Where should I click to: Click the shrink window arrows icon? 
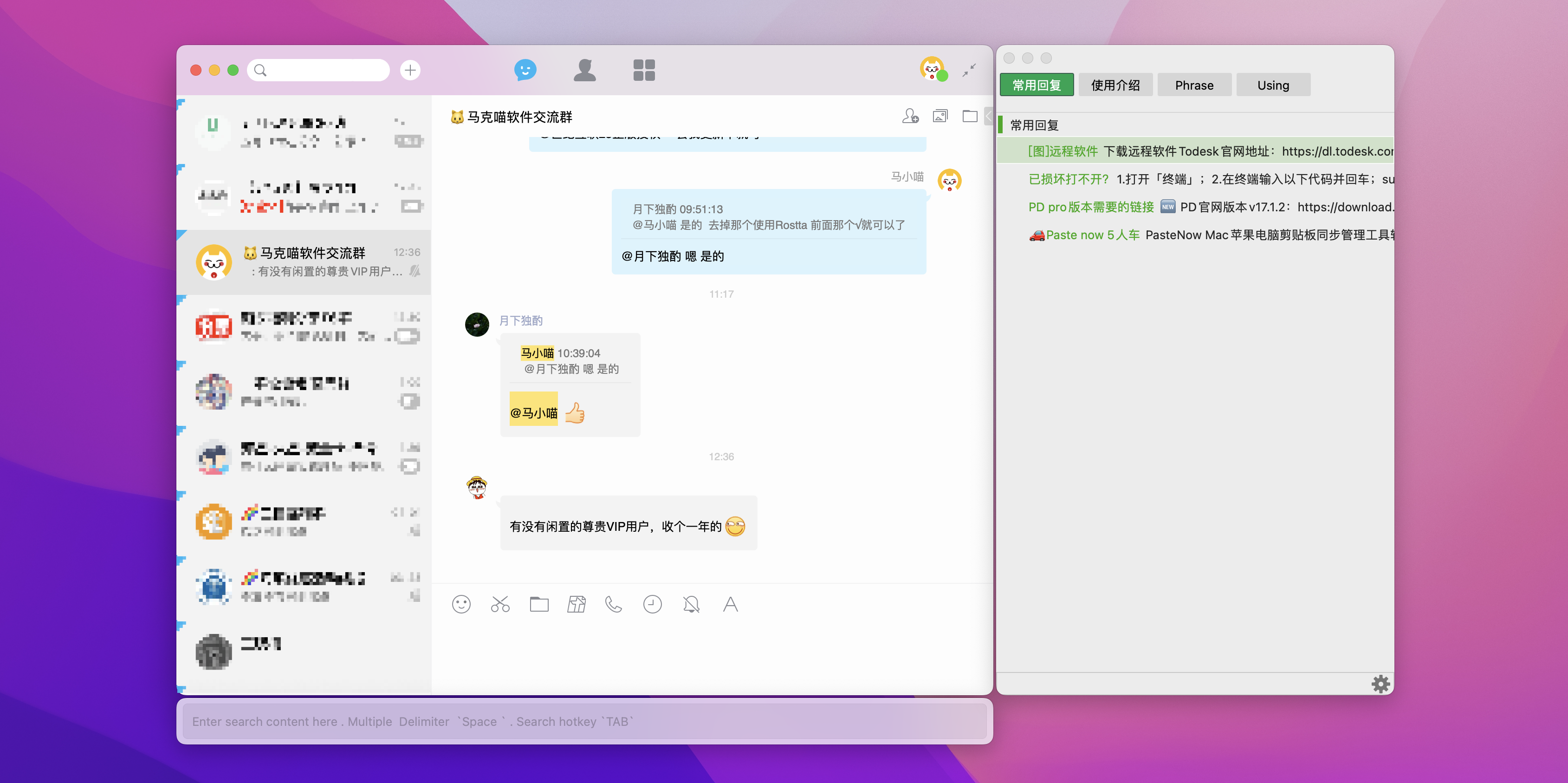pyautogui.click(x=970, y=70)
